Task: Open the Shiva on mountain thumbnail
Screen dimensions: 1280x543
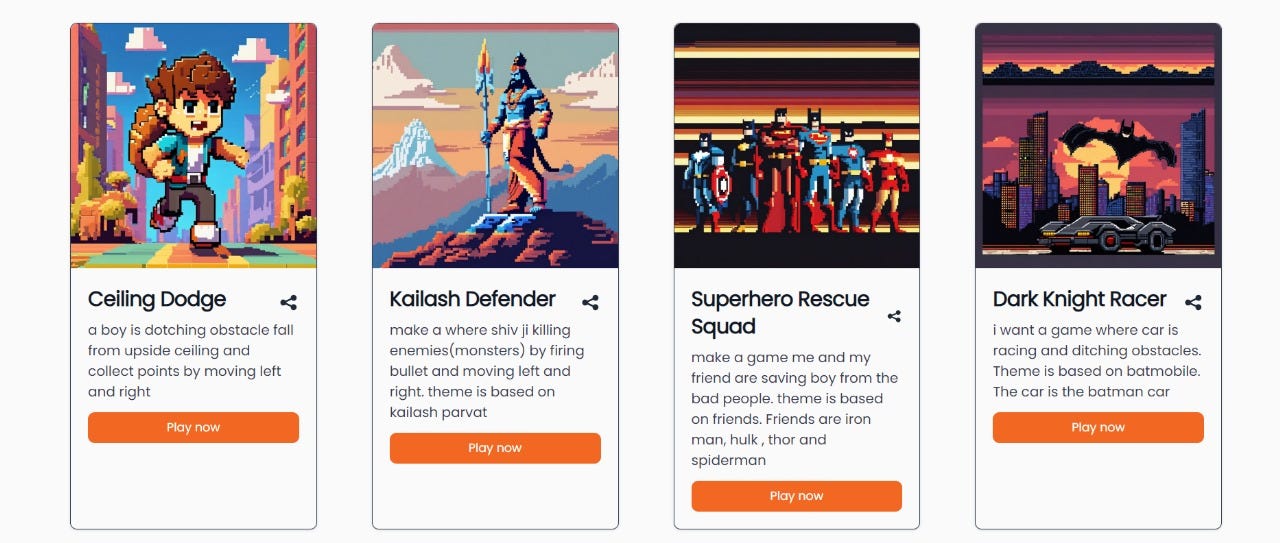Action: [x=495, y=146]
